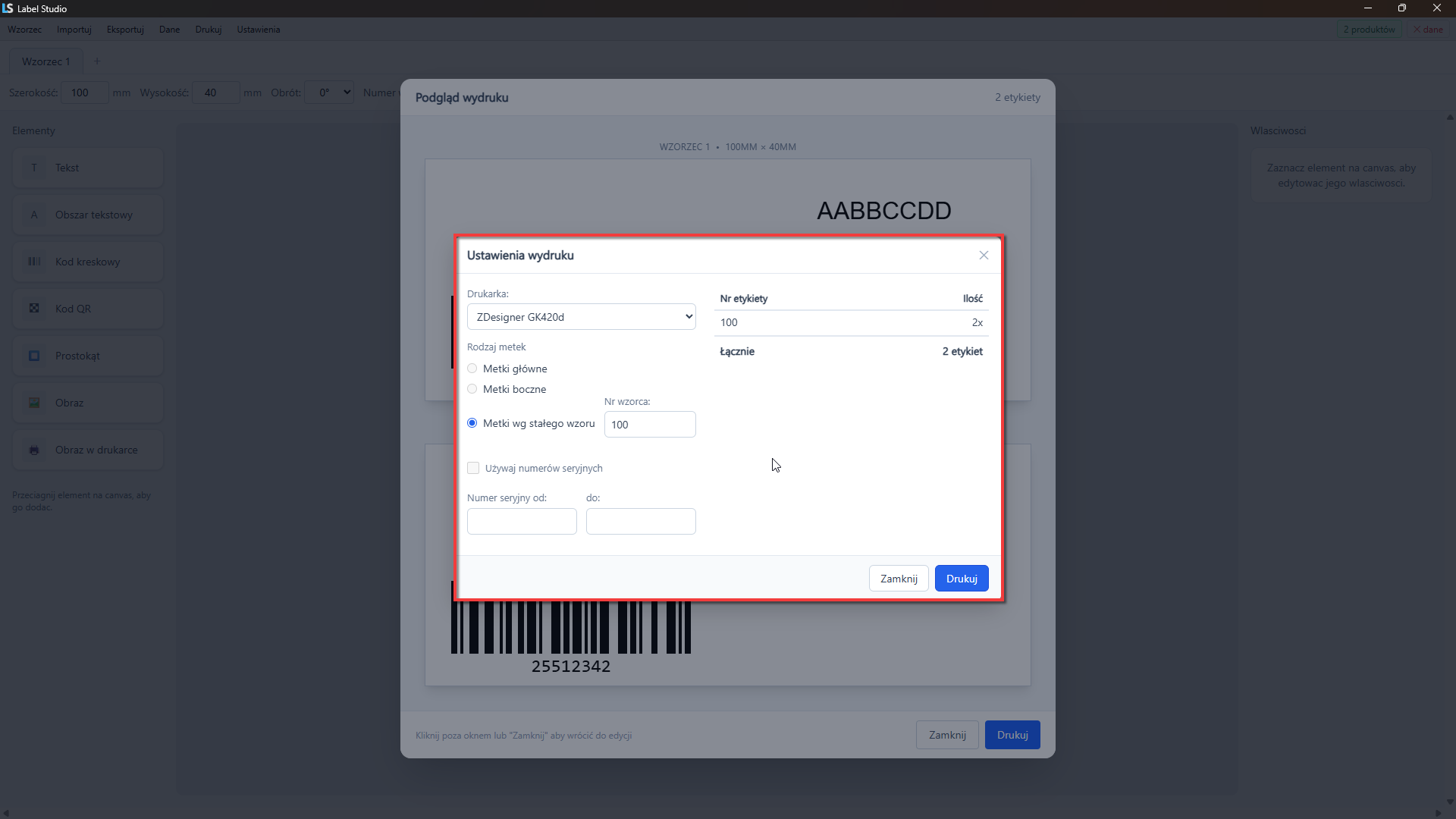Viewport: 1456px width, 819px height.
Task: Click the Label Studio app icon
Action: click(x=8, y=8)
